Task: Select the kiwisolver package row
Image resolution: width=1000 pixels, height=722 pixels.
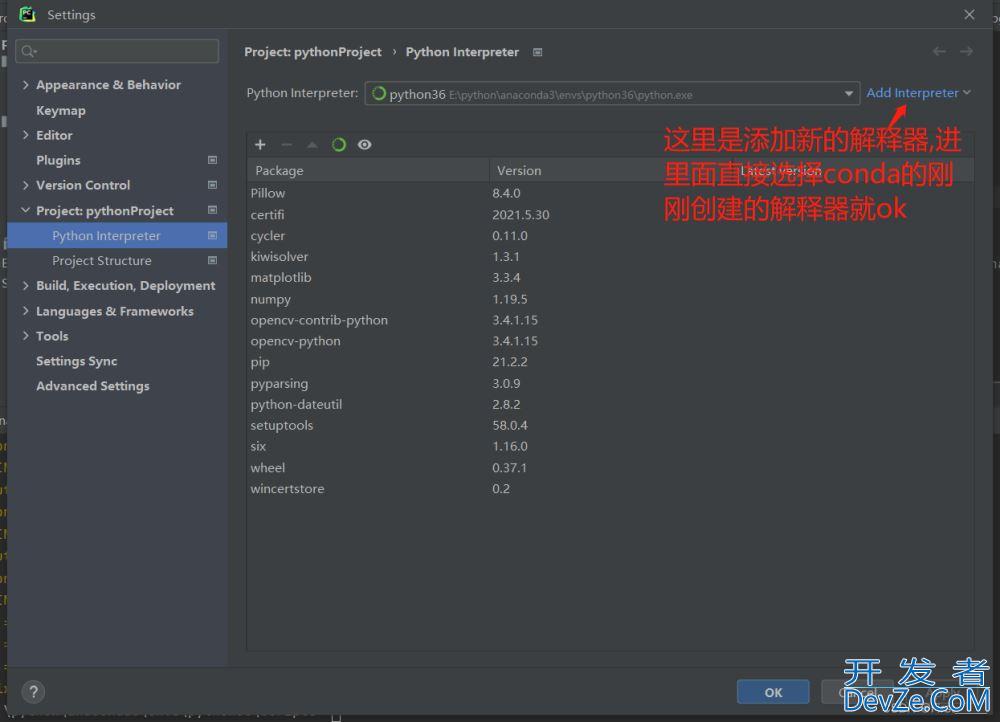Action: [x=610, y=256]
